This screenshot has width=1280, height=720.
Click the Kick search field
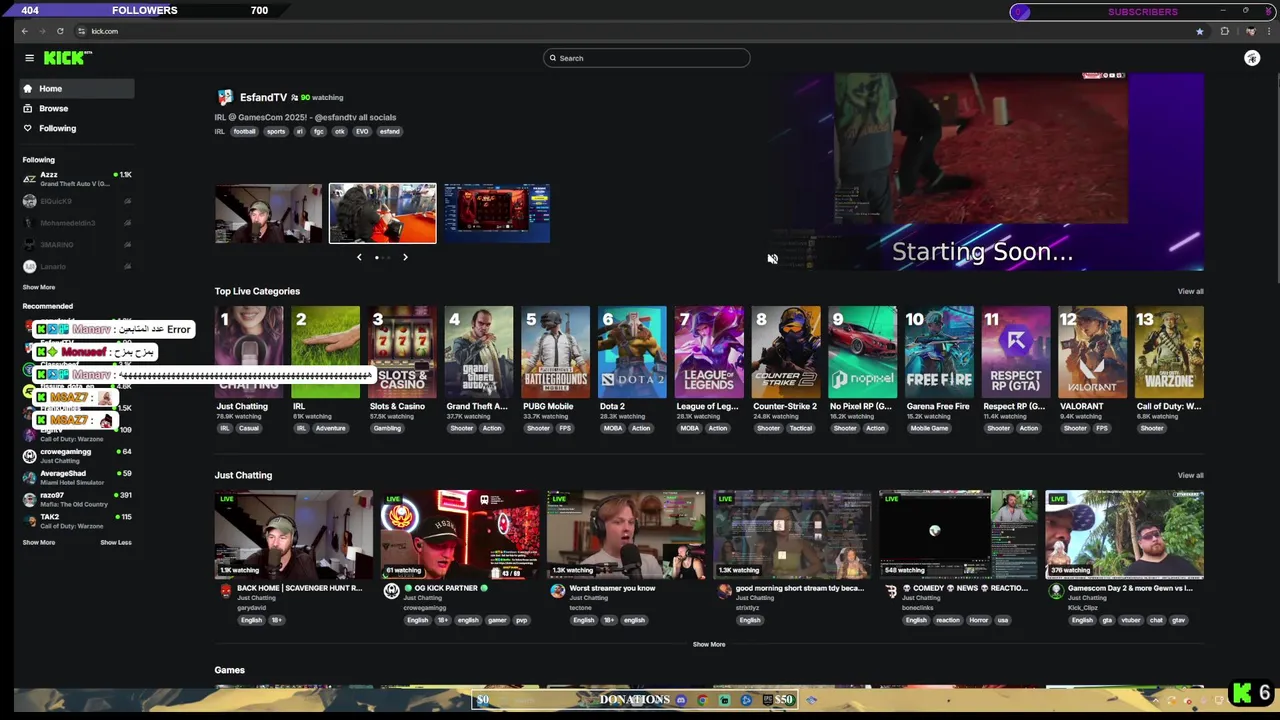pyautogui.click(x=646, y=58)
